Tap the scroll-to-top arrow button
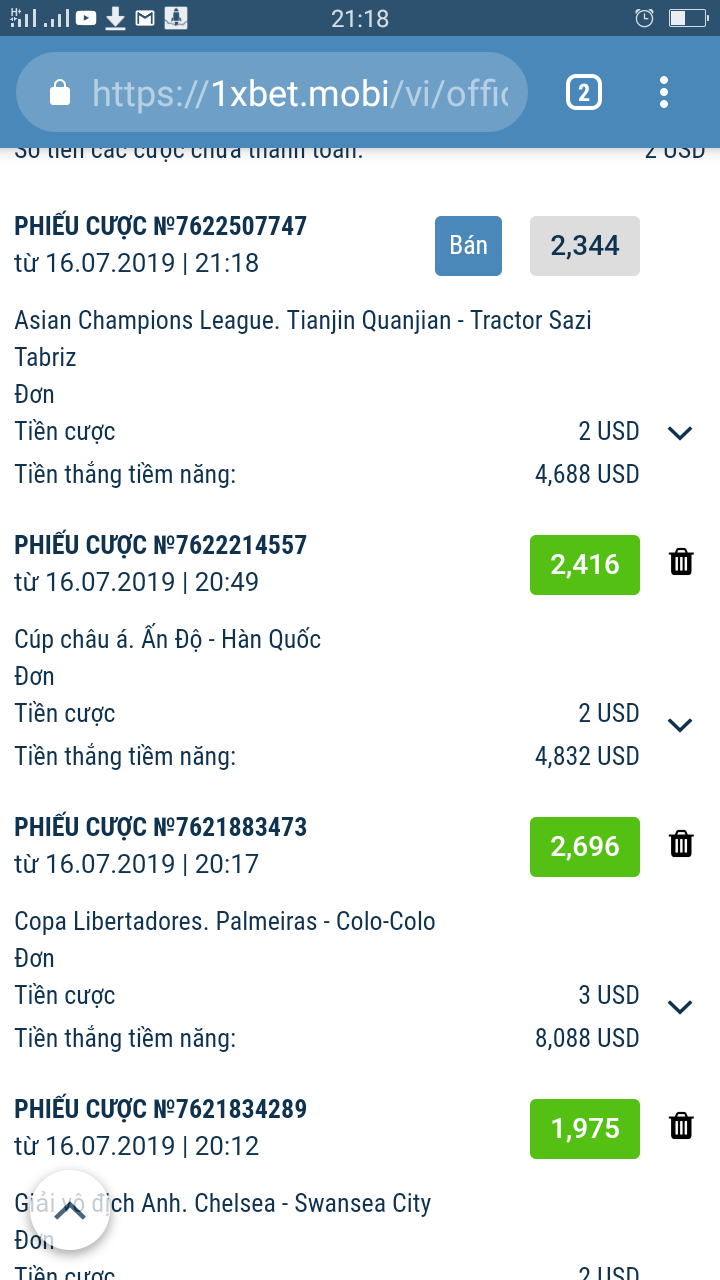Viewport: 720px width, 1280px height. pos(69,1210)
